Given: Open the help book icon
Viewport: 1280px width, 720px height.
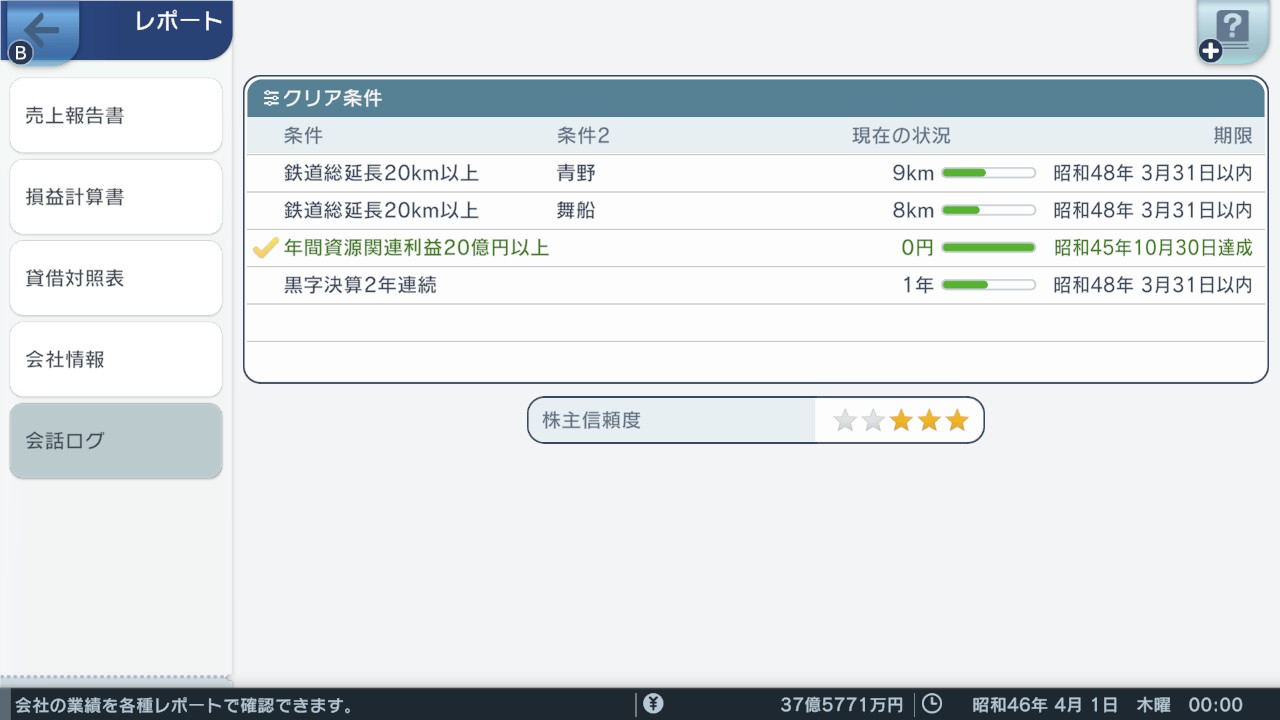Looking at the screenshot, I should pos(1233,32).
